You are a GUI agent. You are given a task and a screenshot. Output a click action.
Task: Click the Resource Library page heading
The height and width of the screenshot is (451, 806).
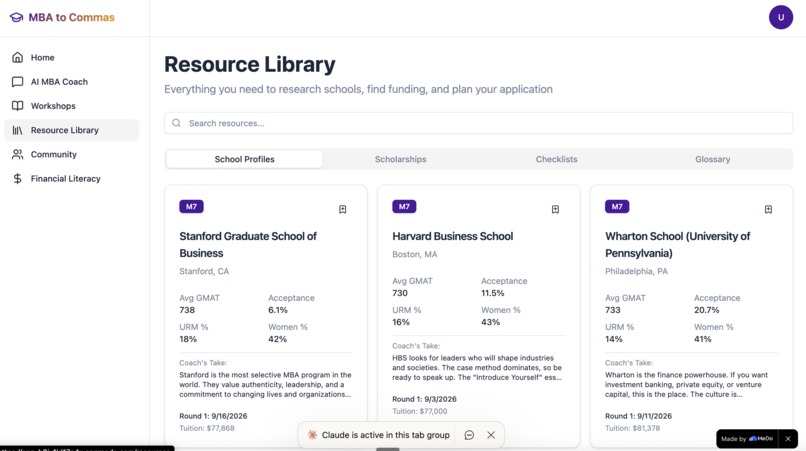250,65
